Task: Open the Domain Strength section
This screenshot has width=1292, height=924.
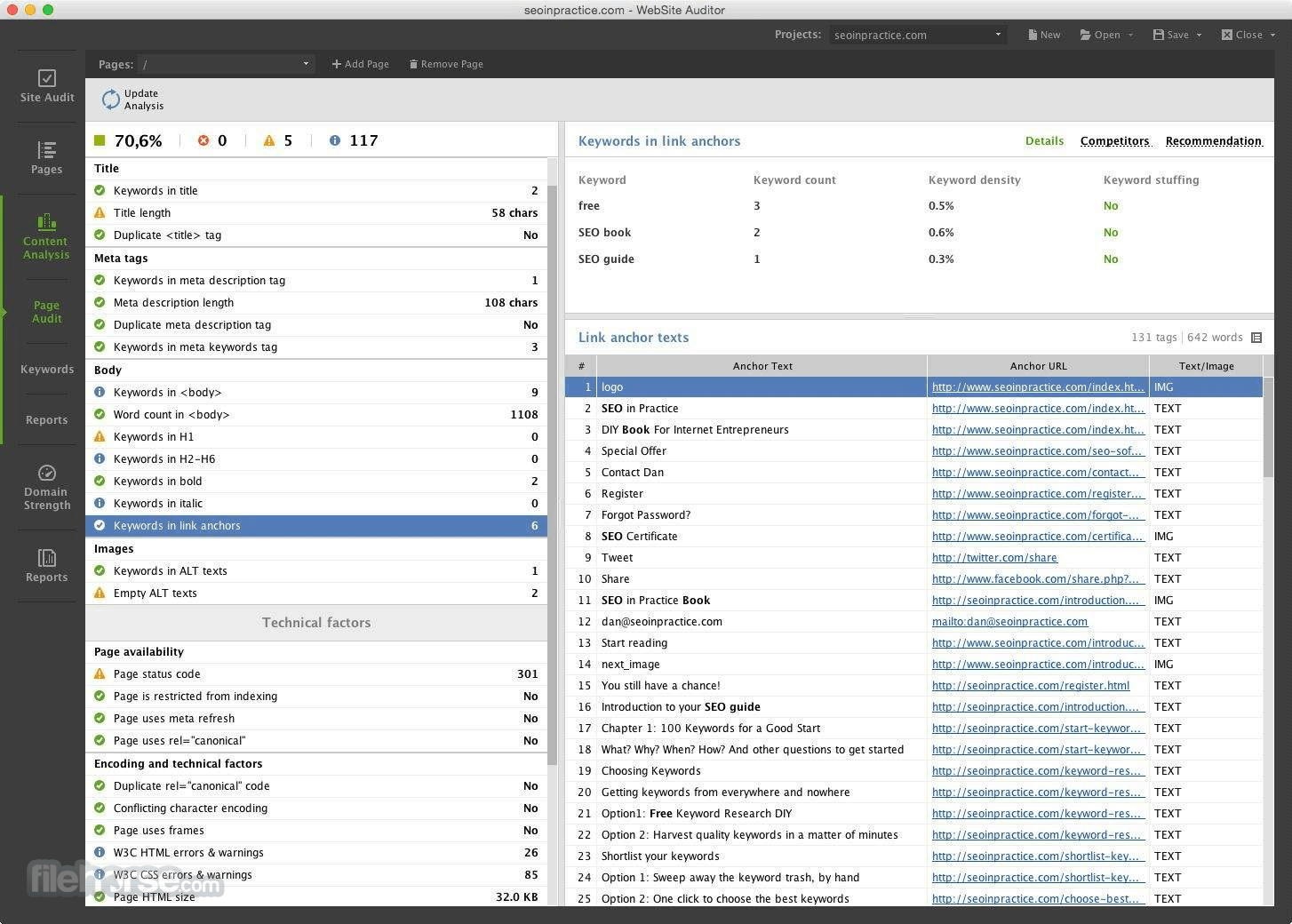Action: pos(47,487)
